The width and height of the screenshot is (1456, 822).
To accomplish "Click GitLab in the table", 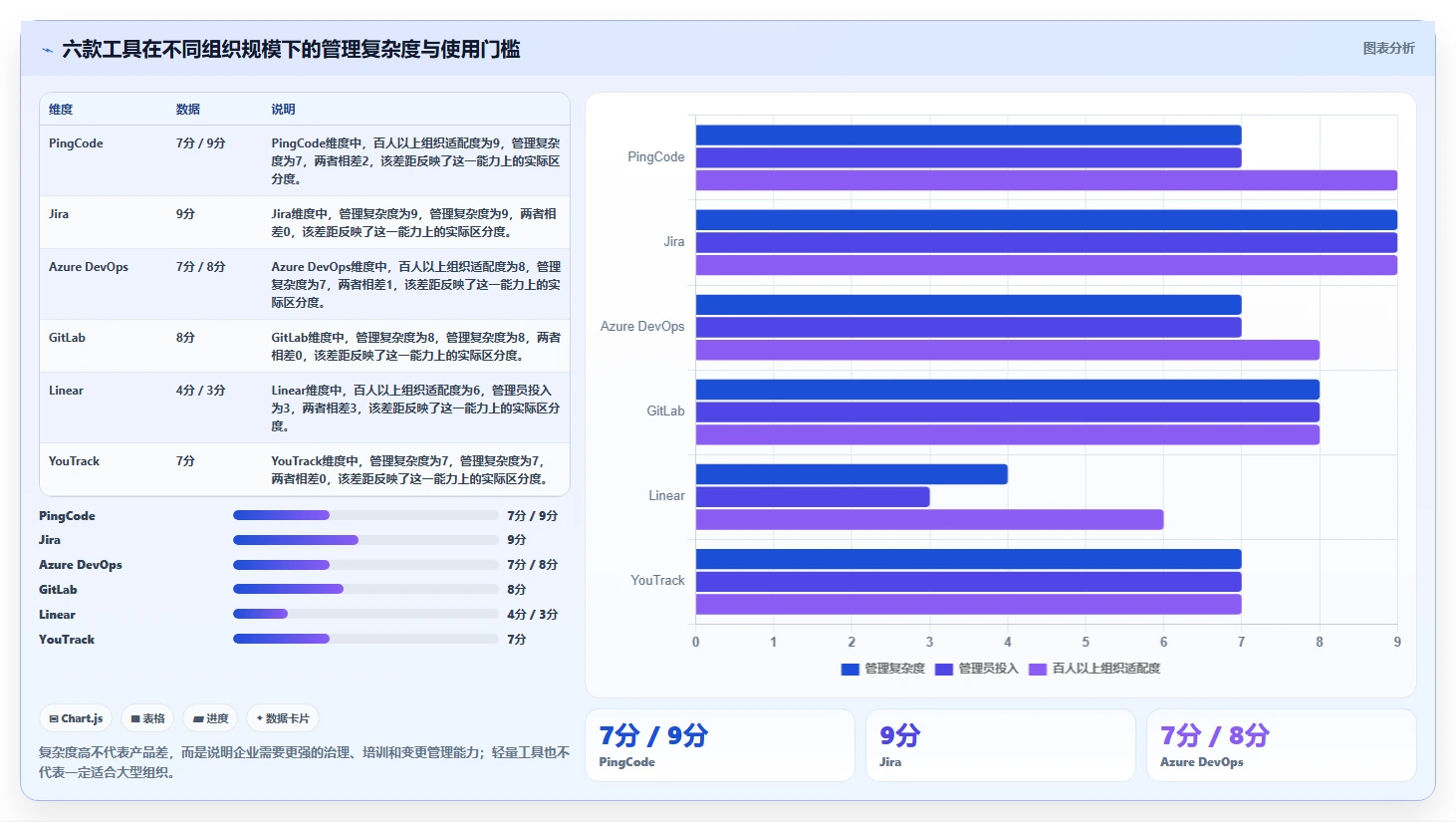I will tap(67, 338).
